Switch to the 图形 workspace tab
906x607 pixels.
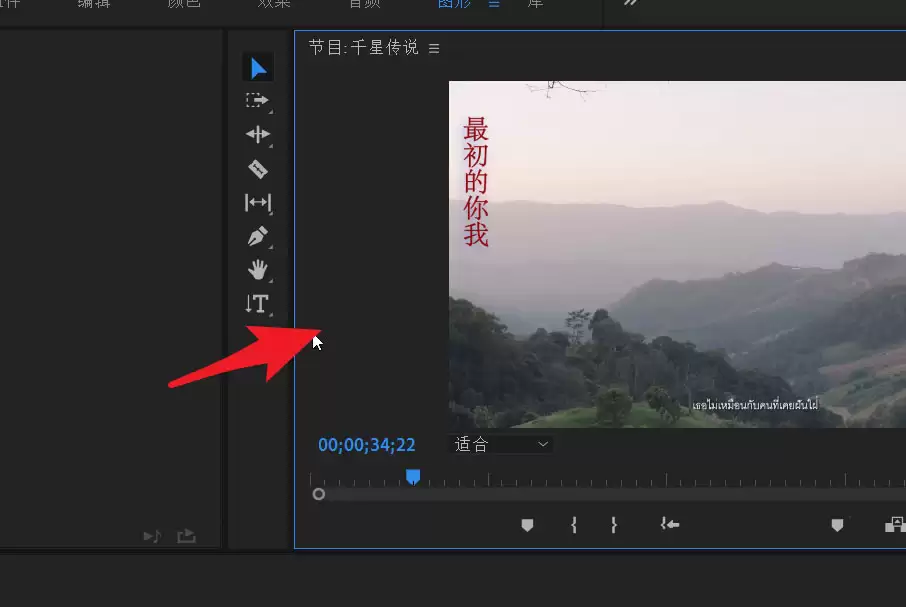(x=454, y=4)
